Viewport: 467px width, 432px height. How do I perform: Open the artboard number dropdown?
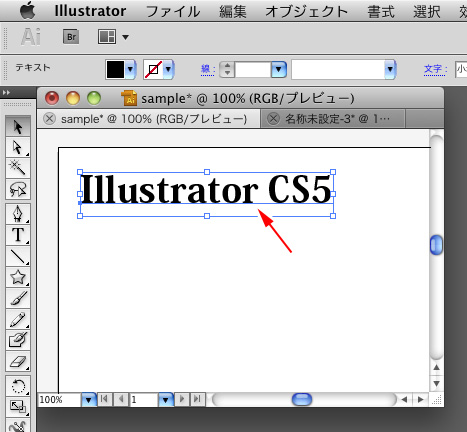[166, 399]
